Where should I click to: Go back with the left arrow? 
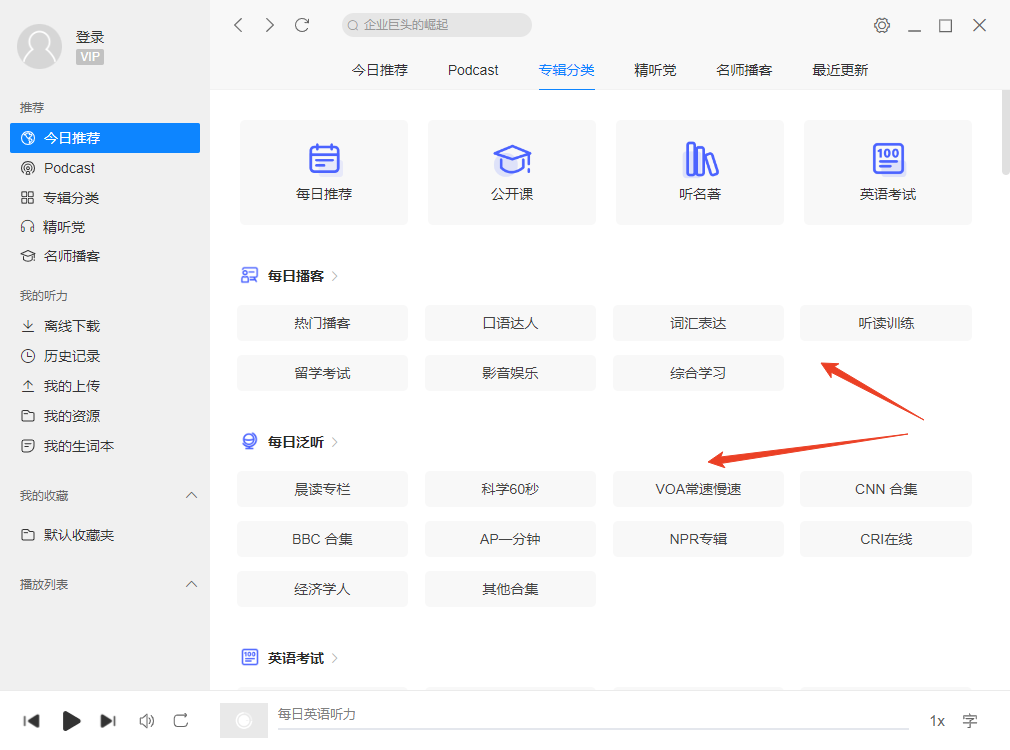point(238,25)
